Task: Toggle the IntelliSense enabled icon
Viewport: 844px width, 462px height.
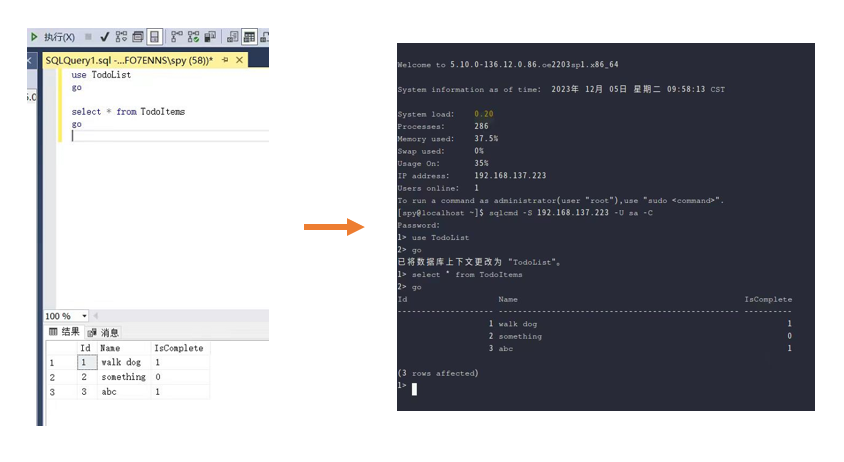Action: pos(155,37)
